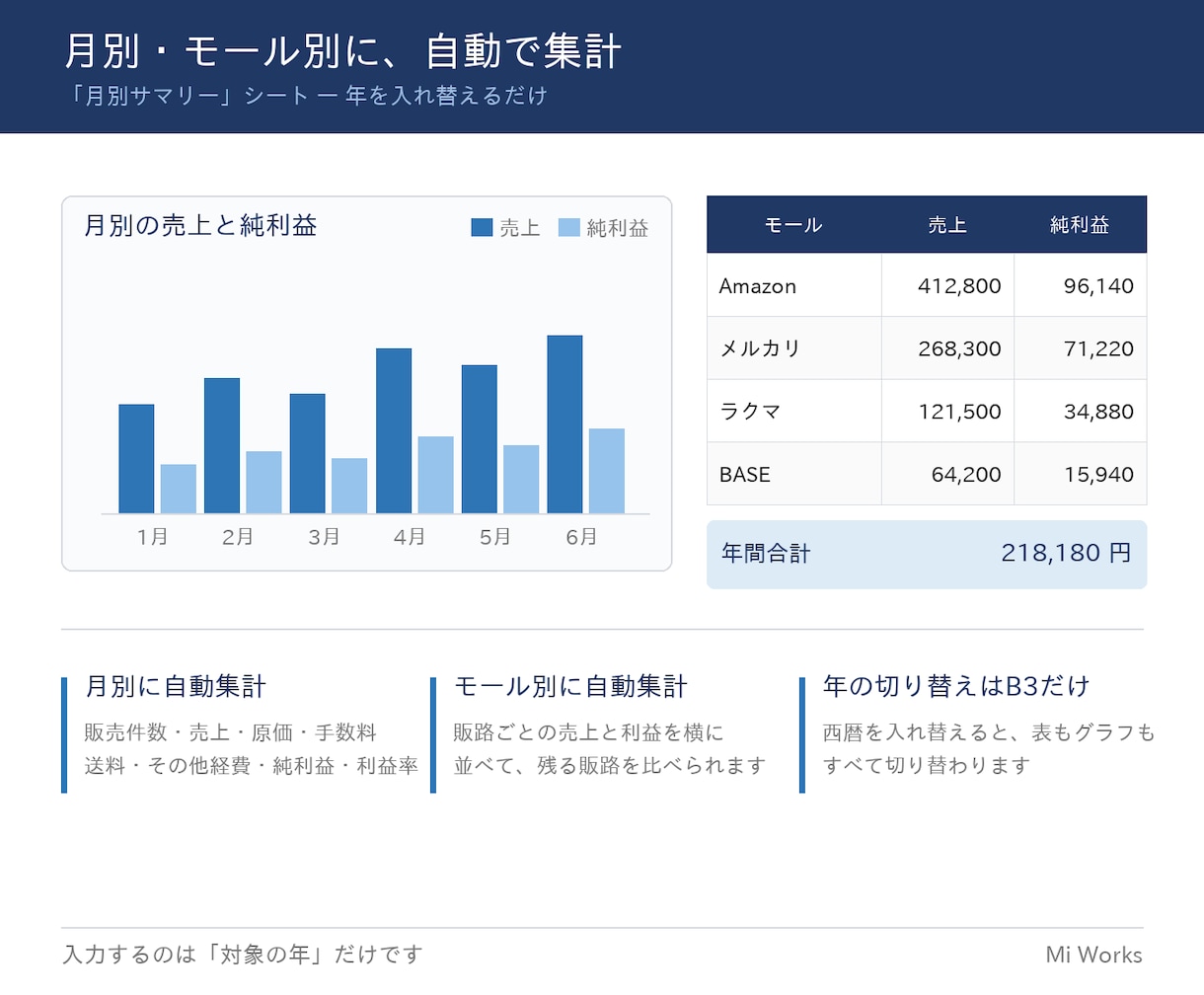Click the 4月 light blue profit bar
This screenshot has width=1204, height=995.
(x=436, y=475)
